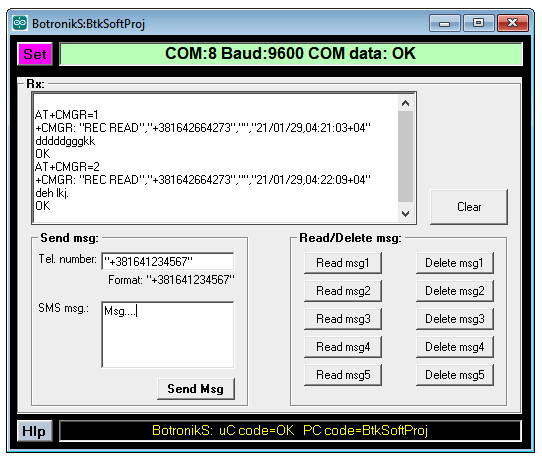The image size is (542, 461).
Task: Click the Rx scrollbar up arrow
Action: 405,103
